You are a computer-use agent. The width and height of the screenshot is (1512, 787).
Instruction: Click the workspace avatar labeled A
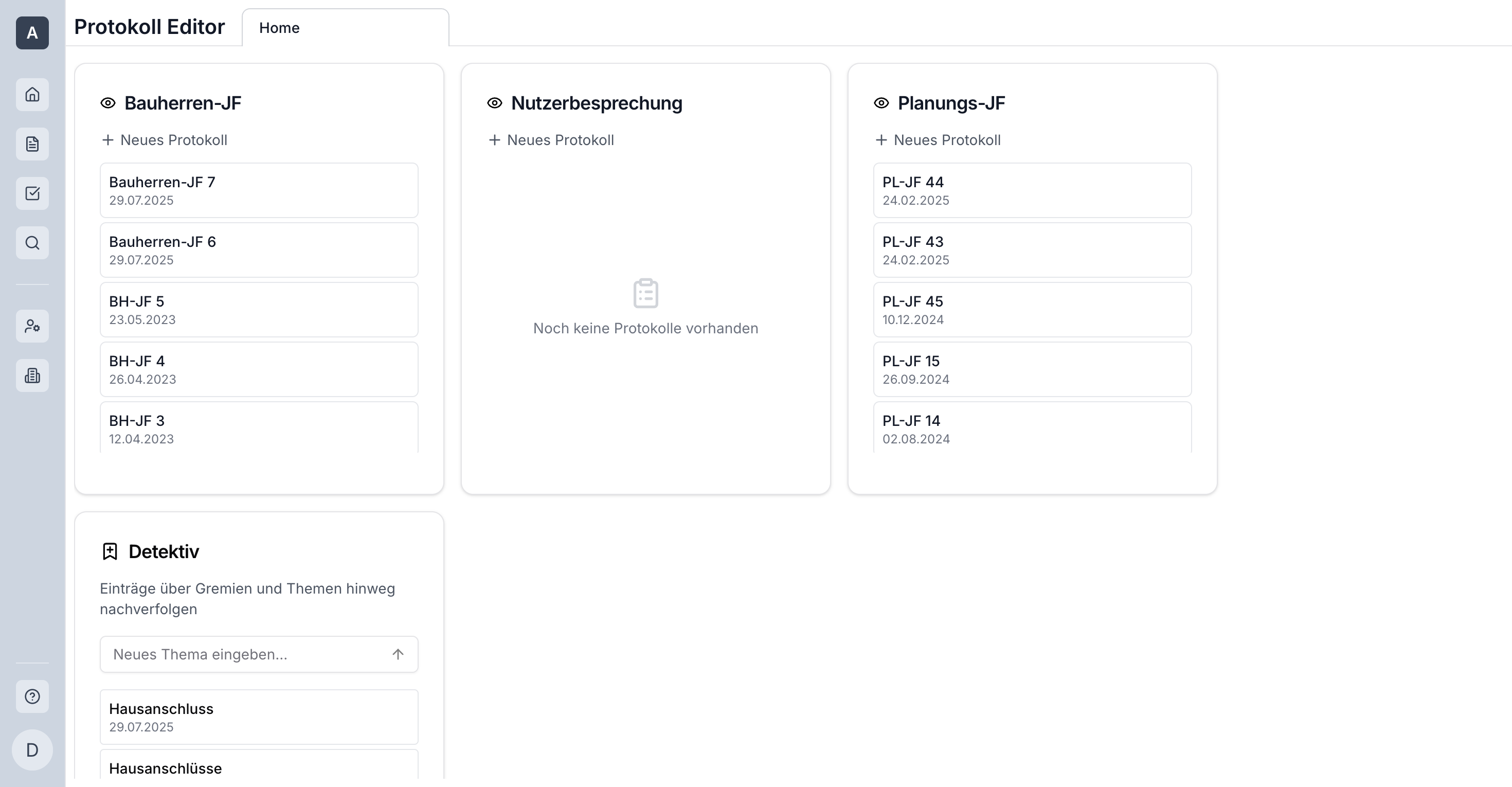click(x=32, y=33)
